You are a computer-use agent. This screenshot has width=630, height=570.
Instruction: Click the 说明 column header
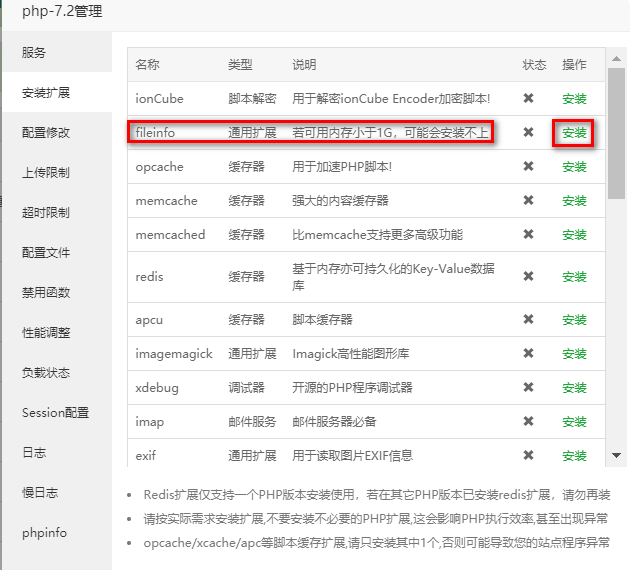click(x=304, y=64)
